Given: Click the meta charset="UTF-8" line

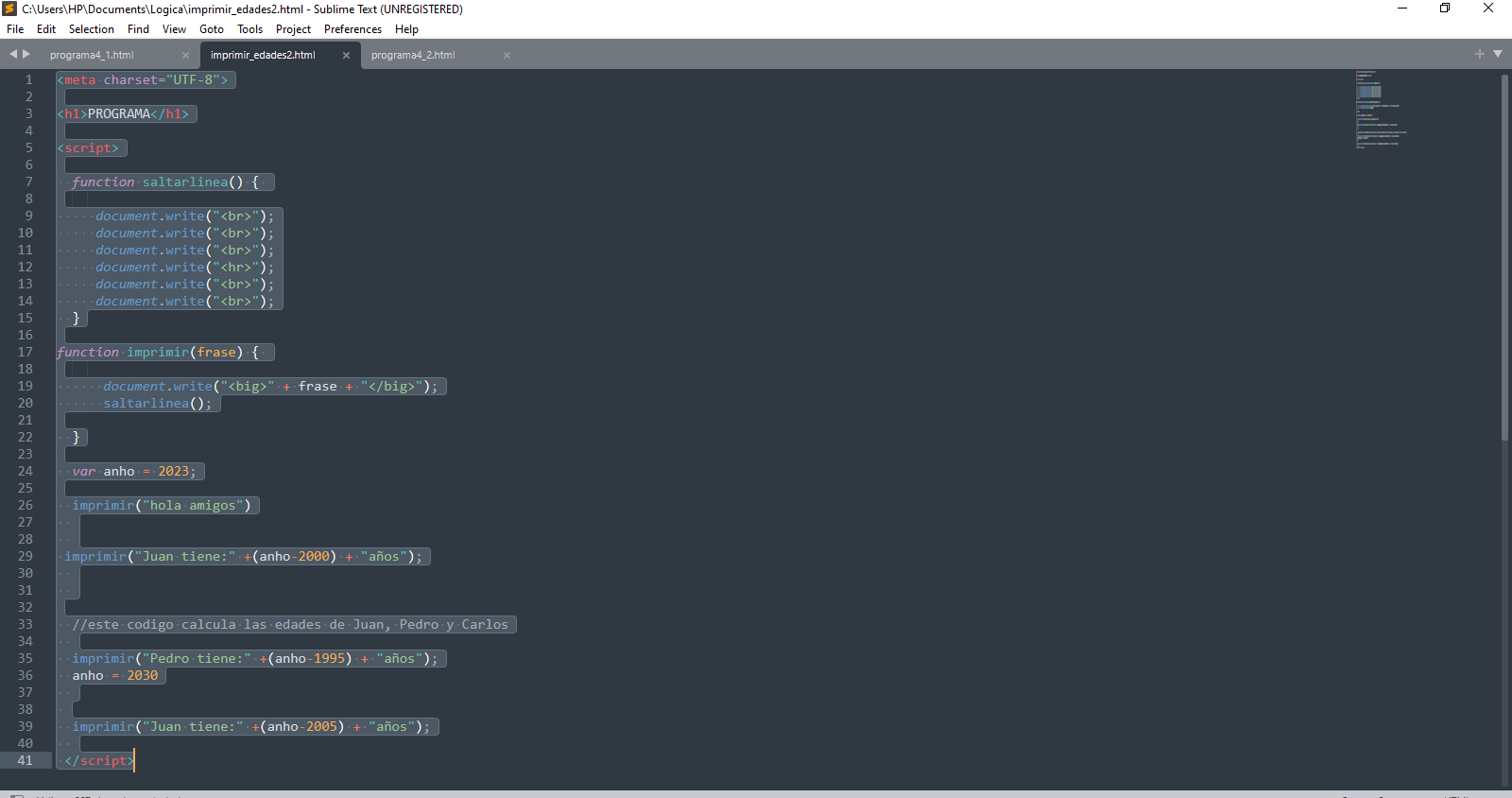Looking at the screenshot, I should tap(143, 80).
